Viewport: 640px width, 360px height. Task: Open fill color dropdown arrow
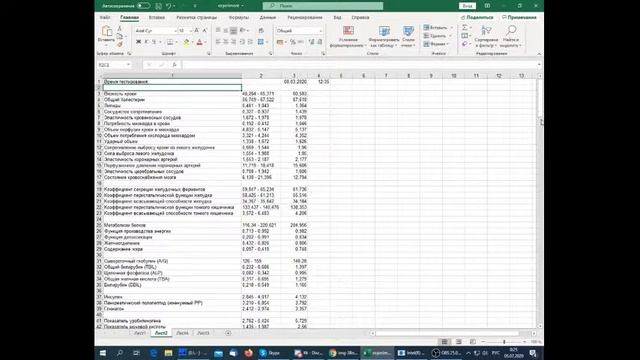193,42
